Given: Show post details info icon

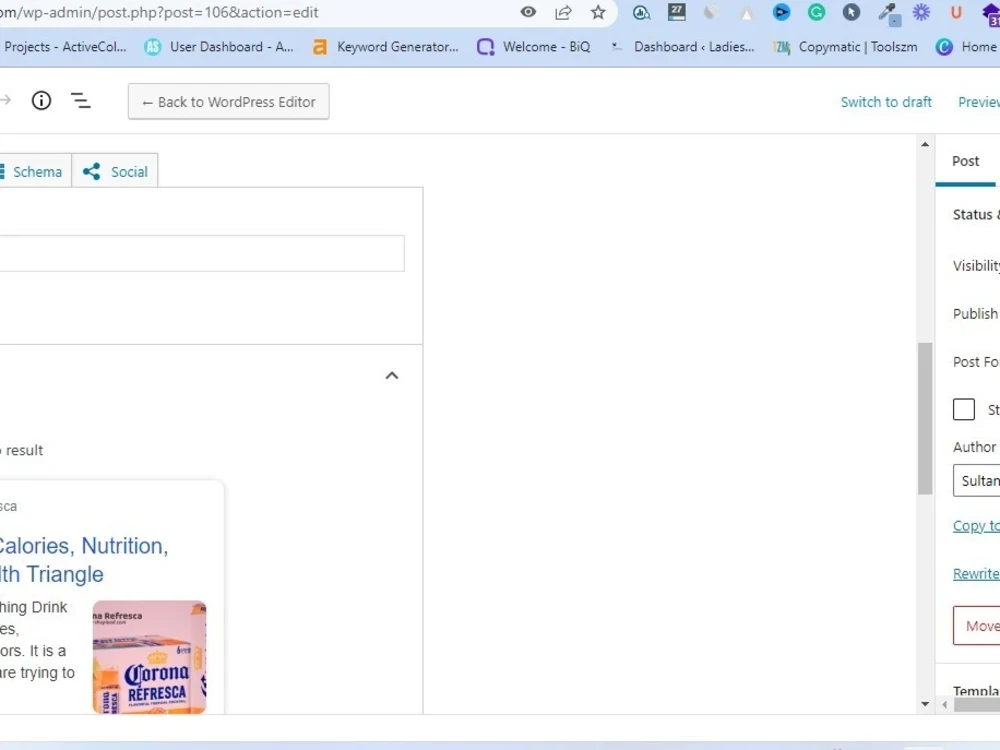Looking at the screenshot, I should [x=41, y=100].
